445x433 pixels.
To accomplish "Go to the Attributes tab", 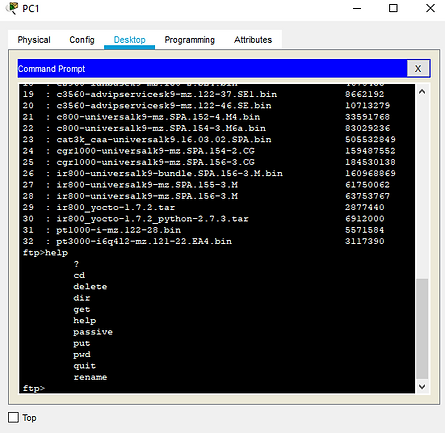I will tap(253, 40).
